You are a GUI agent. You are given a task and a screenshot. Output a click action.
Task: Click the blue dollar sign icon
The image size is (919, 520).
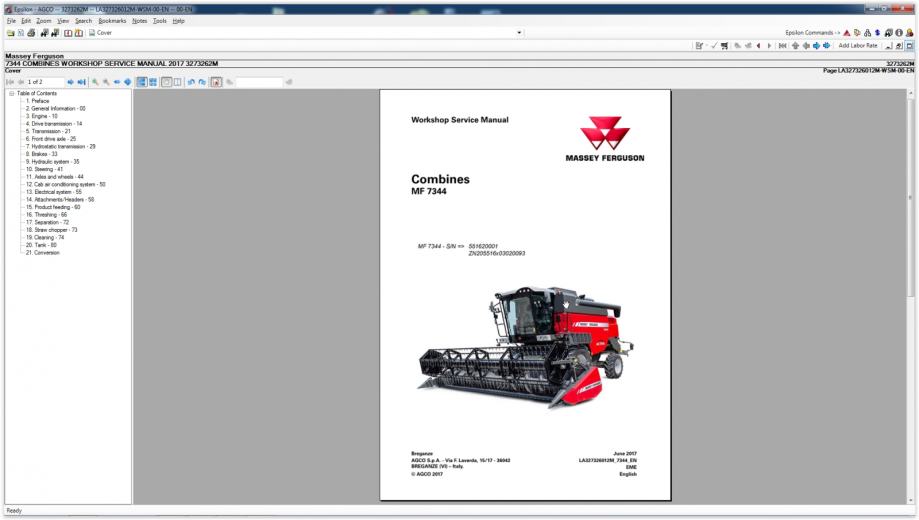pyautogui.click(x=877, y=33)
